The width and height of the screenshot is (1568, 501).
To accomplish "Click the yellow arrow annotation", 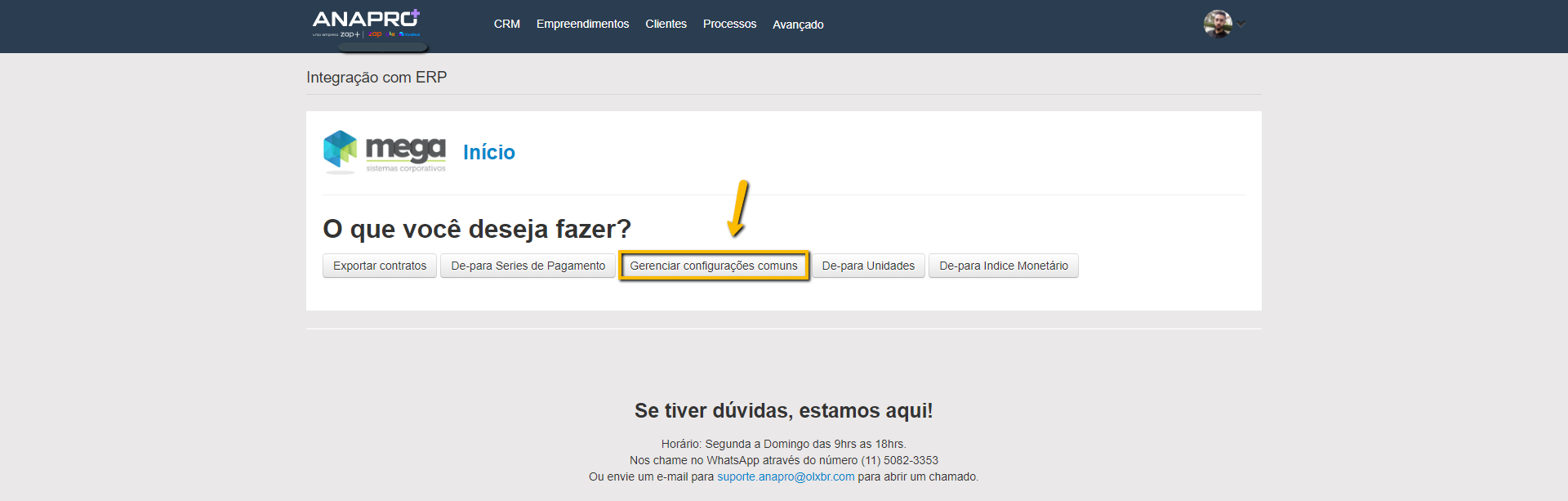I will 738,208.
